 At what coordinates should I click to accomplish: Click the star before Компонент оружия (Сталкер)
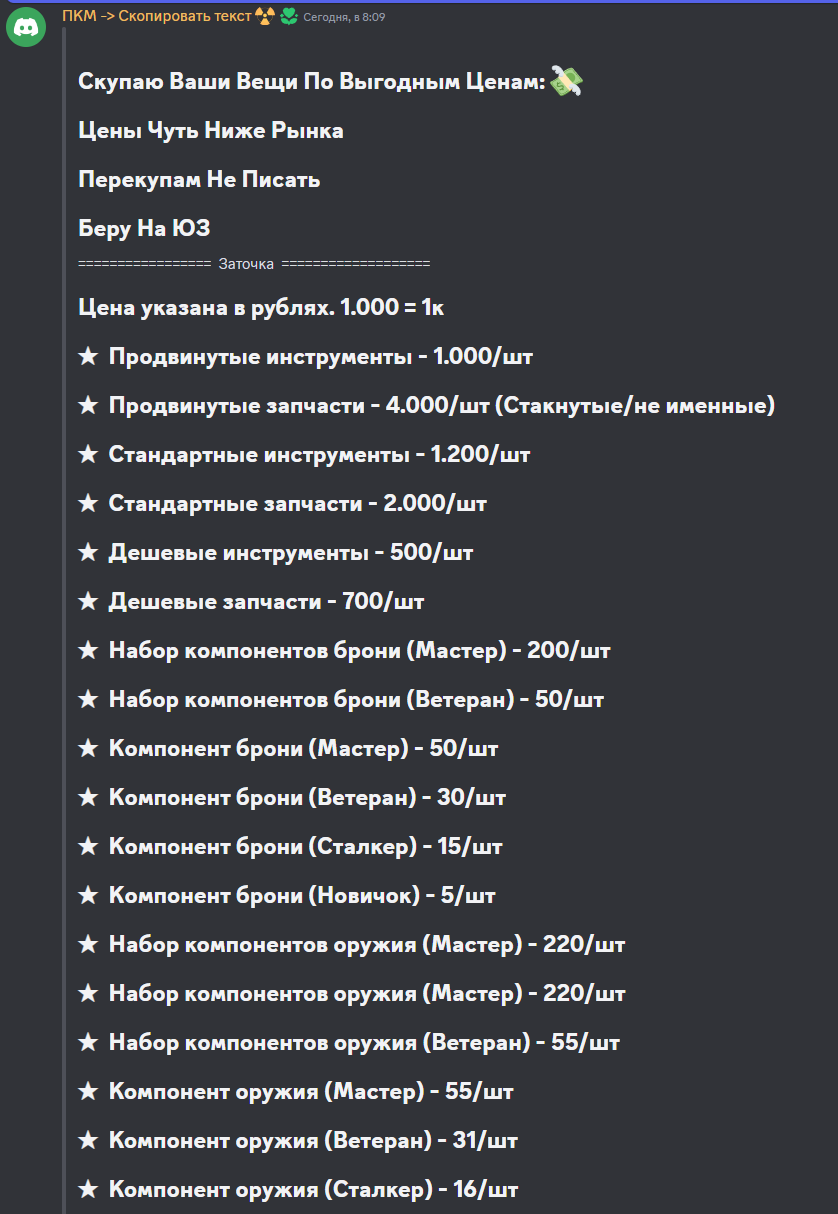coord(88,1190)
